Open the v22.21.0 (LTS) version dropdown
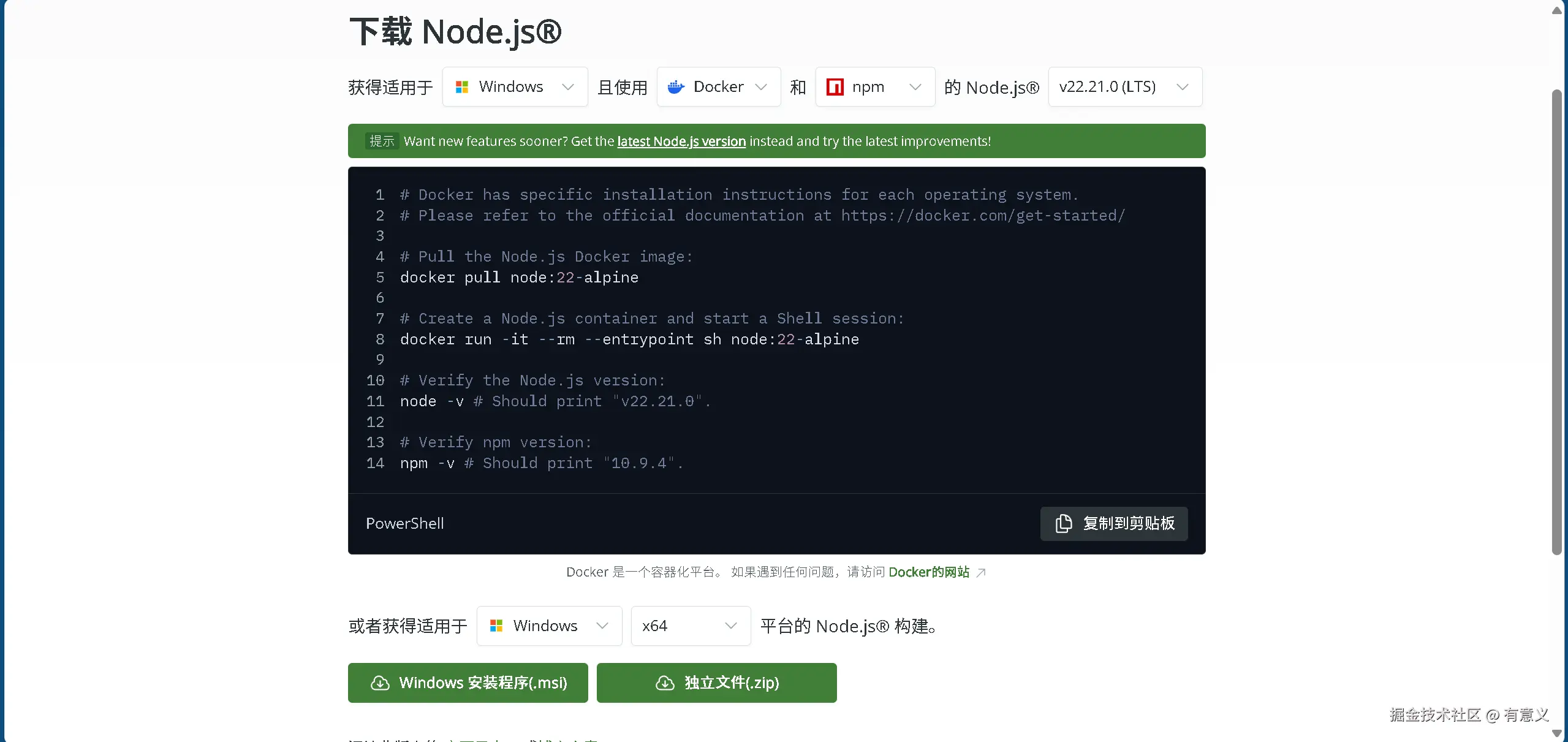The height and width of the screenshot is (742, 1568). 1124,87
